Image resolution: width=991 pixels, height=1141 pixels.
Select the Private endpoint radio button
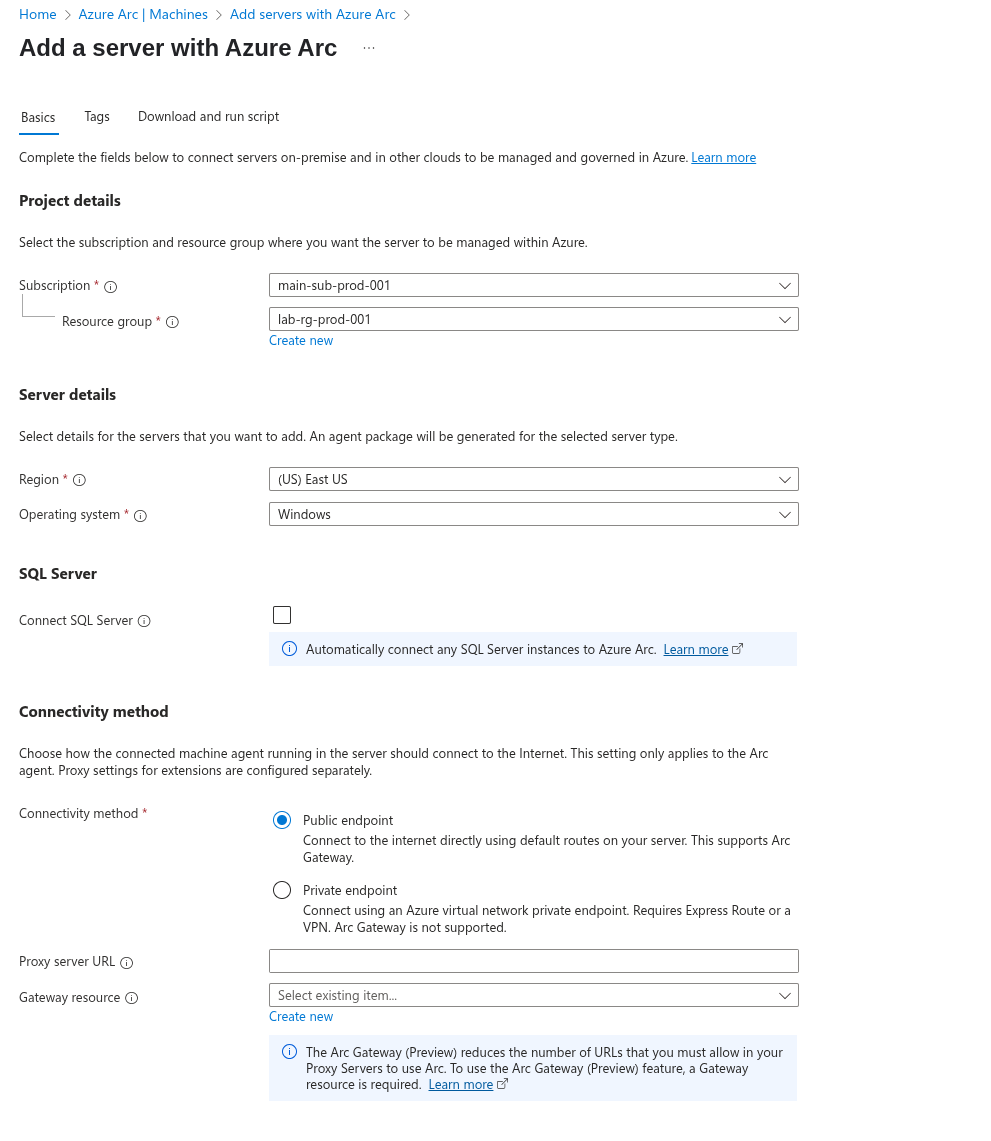[282, 891]
